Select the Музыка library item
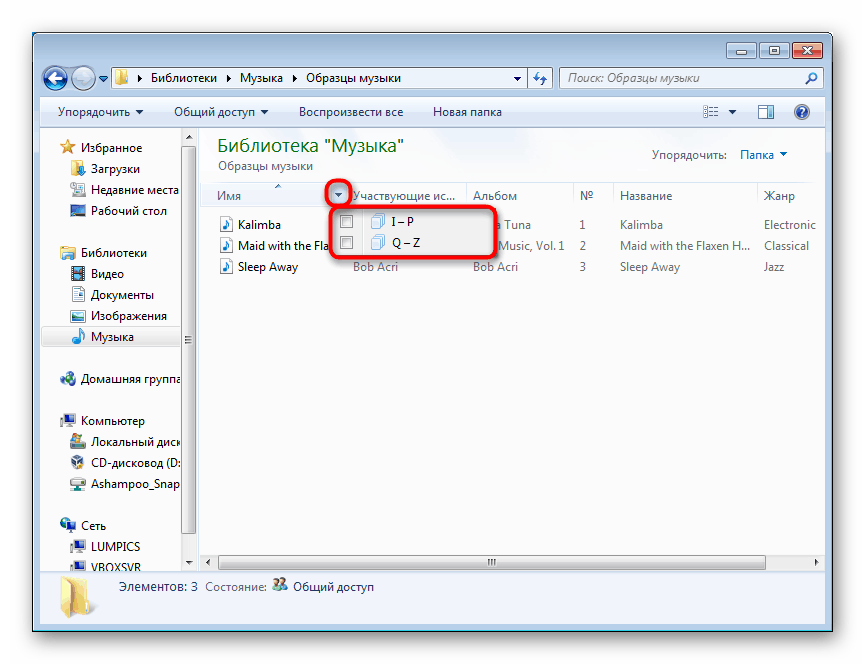The height and width of the screenshot is (664, 865). [111, 337]
